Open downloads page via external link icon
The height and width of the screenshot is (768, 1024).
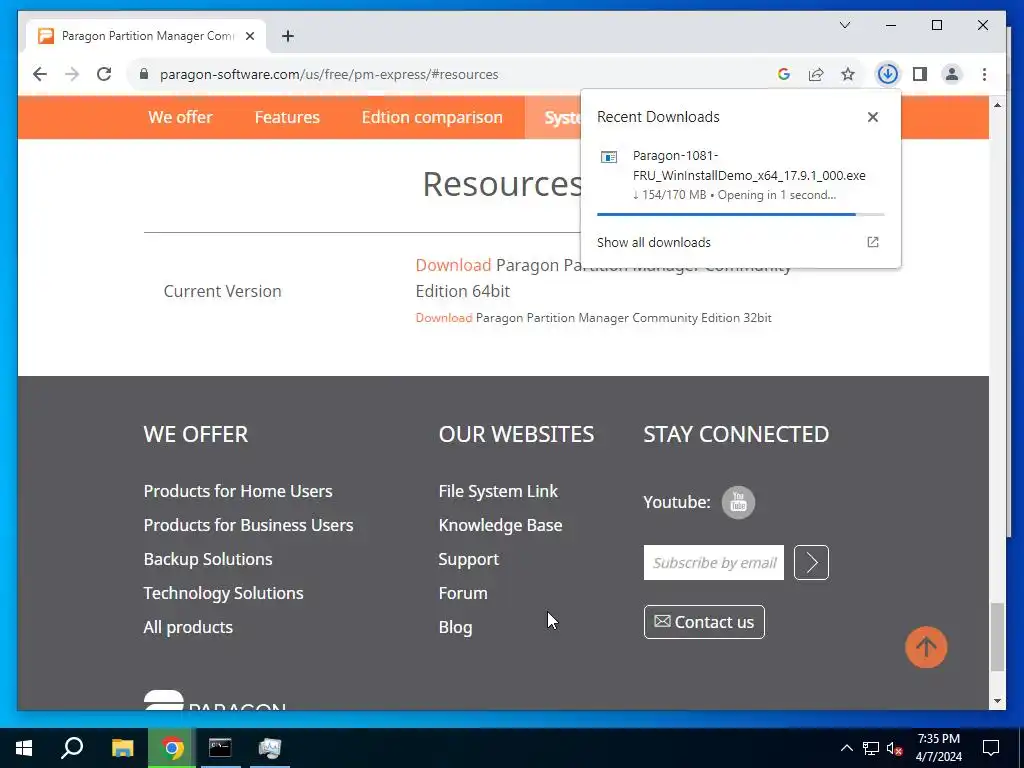872,242
